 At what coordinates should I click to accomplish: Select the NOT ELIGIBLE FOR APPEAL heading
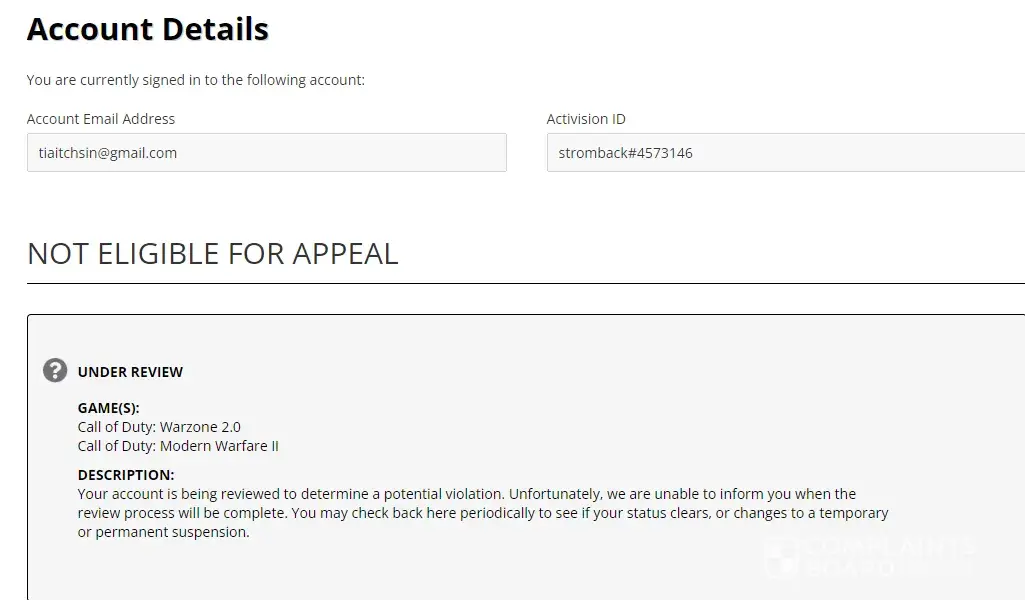click(212, 254)
